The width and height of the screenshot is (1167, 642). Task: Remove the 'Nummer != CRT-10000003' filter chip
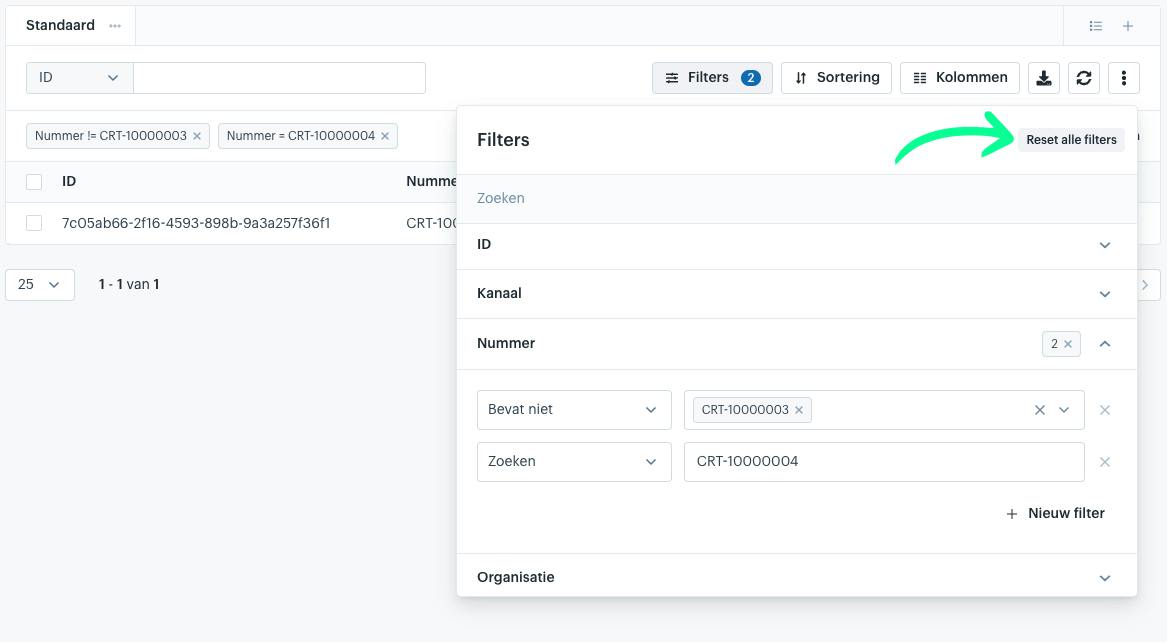pos(197,136)
